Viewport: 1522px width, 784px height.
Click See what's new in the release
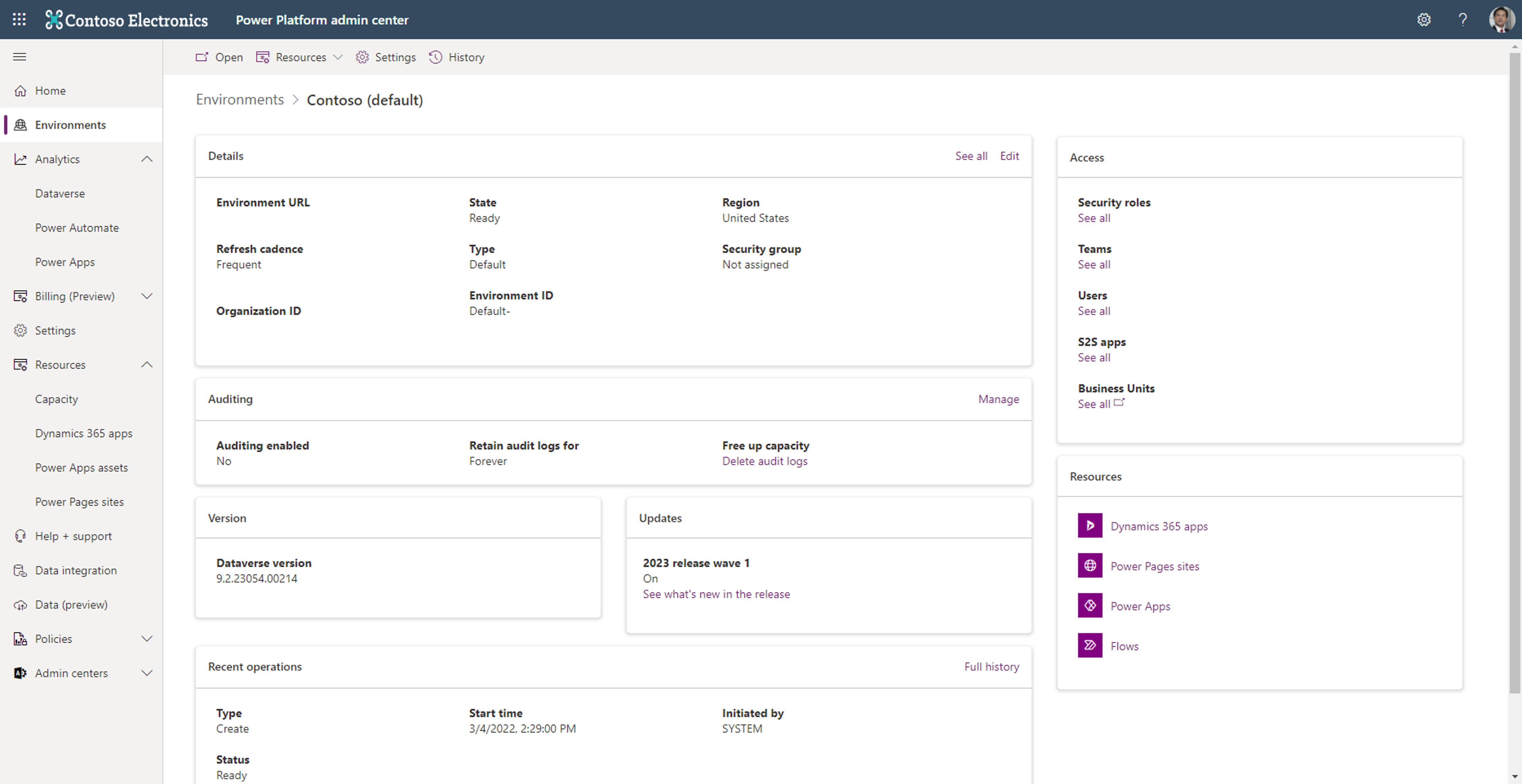pyautogui.click(x=716, y=594)
